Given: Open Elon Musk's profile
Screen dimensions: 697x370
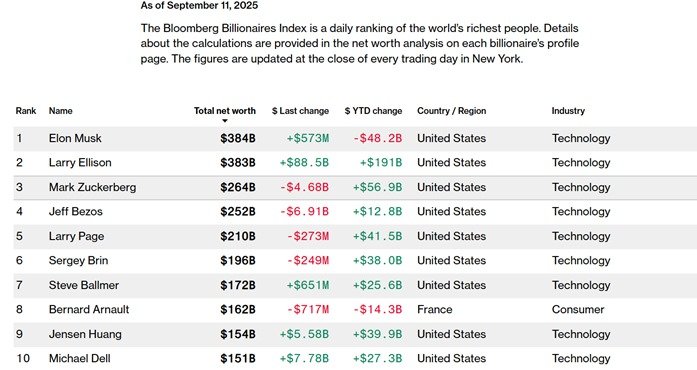Looking at the screenshot, I should [x=75, y=138].
